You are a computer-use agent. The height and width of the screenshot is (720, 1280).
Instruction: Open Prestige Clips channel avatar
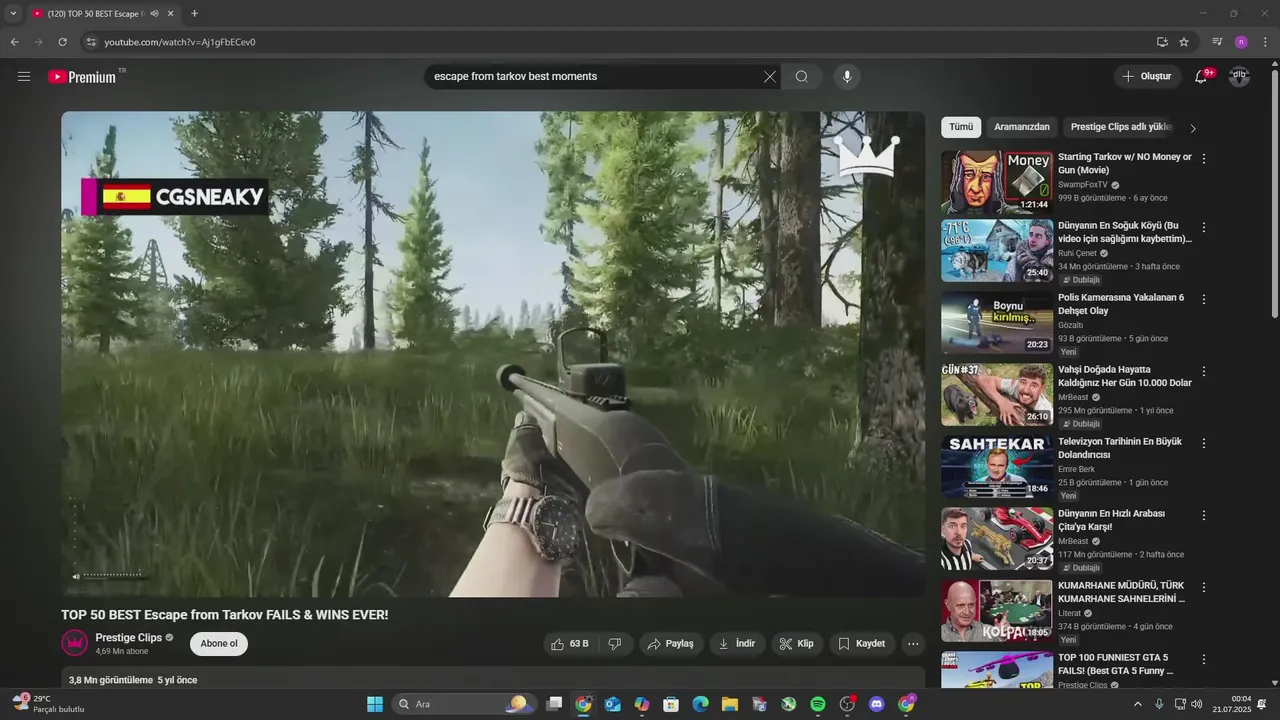click(x=74, y=643)
